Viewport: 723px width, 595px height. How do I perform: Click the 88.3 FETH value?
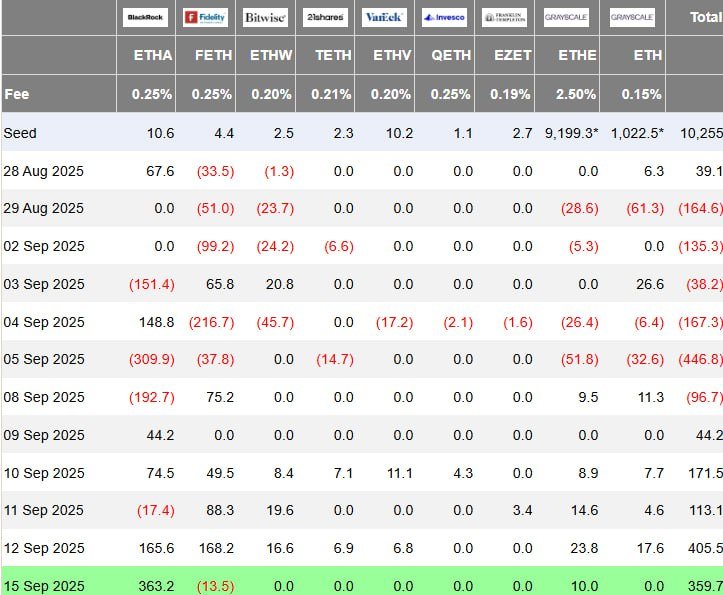[x=220, y=511]
